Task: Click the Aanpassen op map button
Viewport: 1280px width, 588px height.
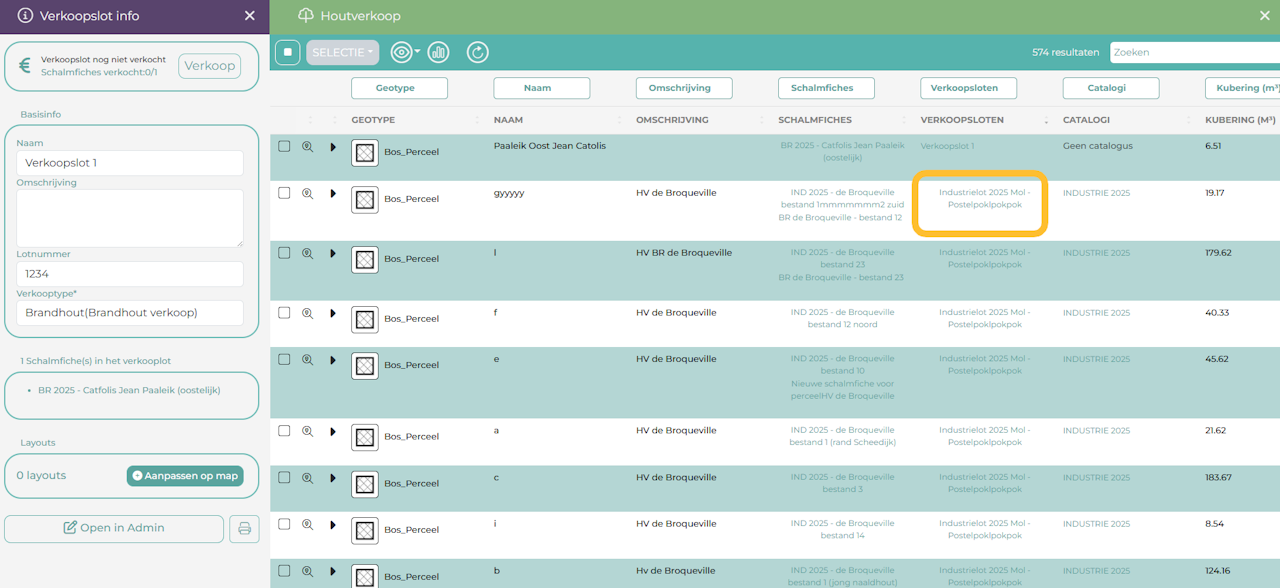Action: (x=185, y=476)
